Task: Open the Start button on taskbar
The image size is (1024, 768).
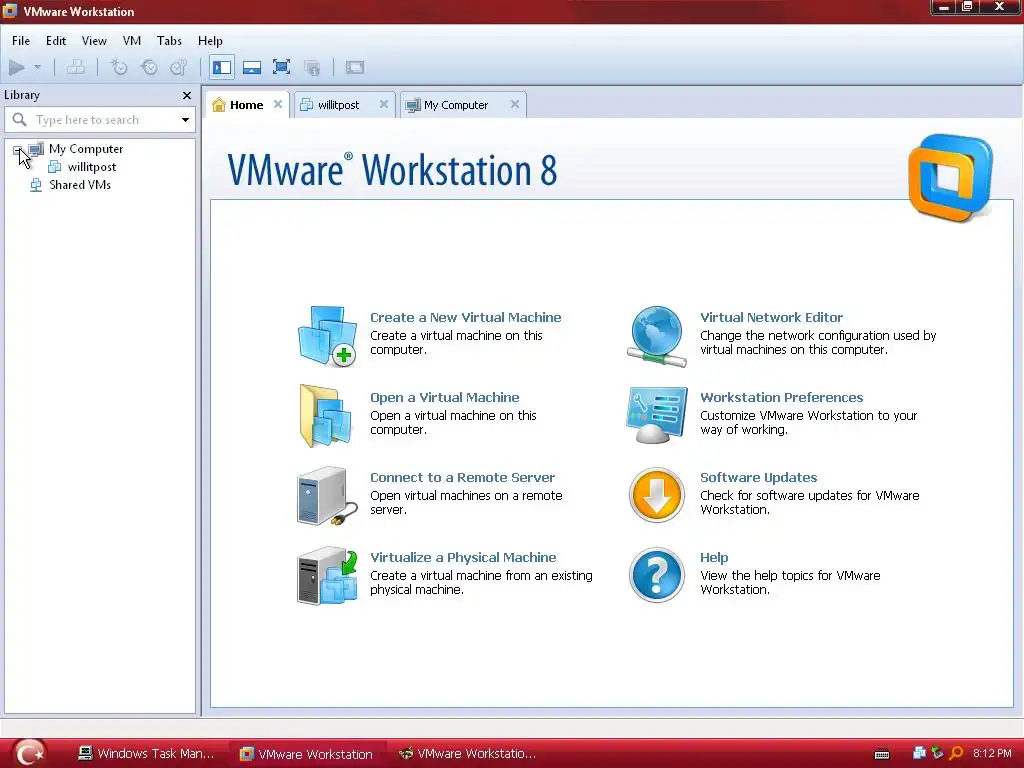Action: 29,753
